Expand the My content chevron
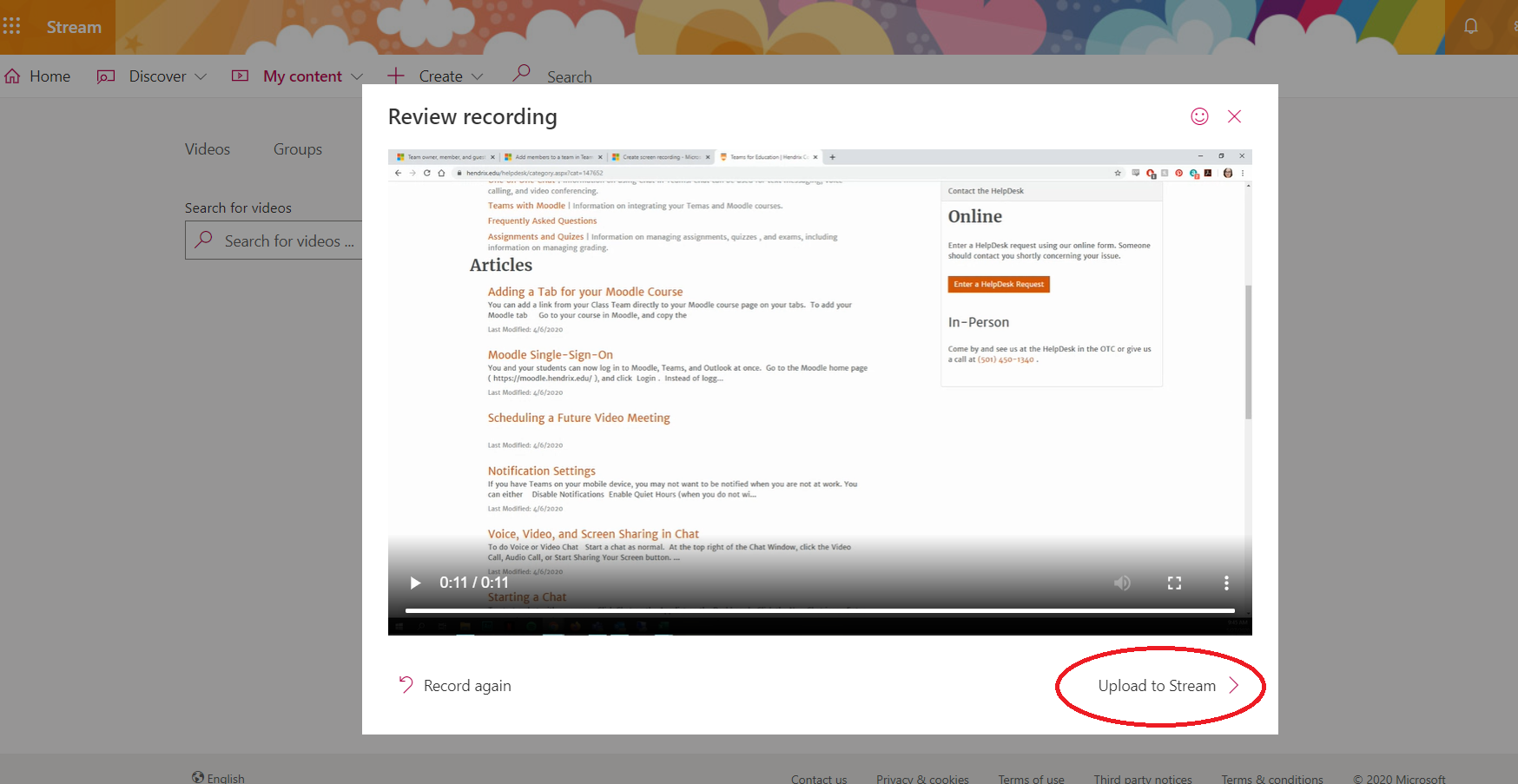The image size is (1518, 784). pos(356,76)
